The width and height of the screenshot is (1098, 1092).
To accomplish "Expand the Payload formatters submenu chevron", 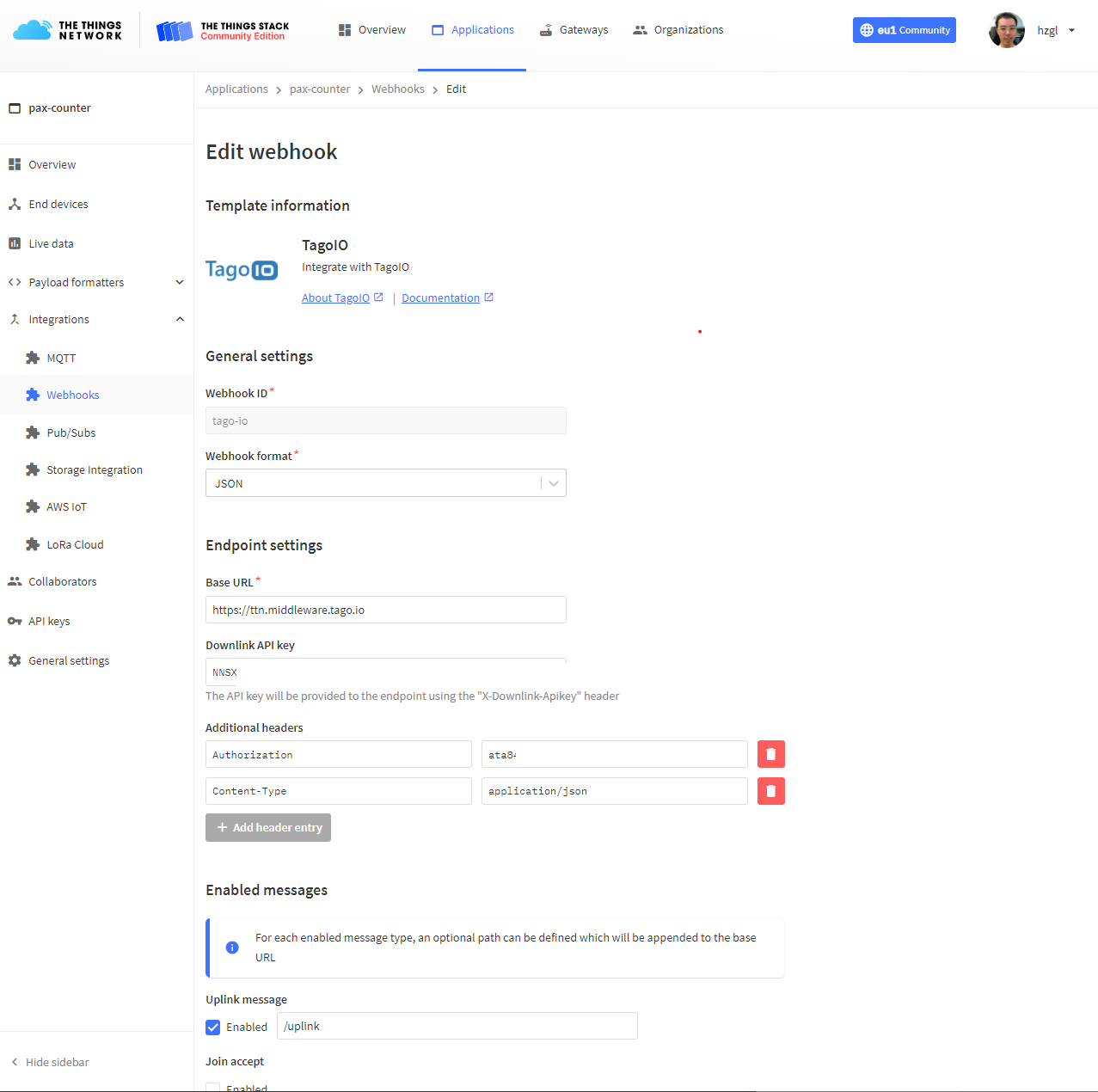I will click(180, 282).
